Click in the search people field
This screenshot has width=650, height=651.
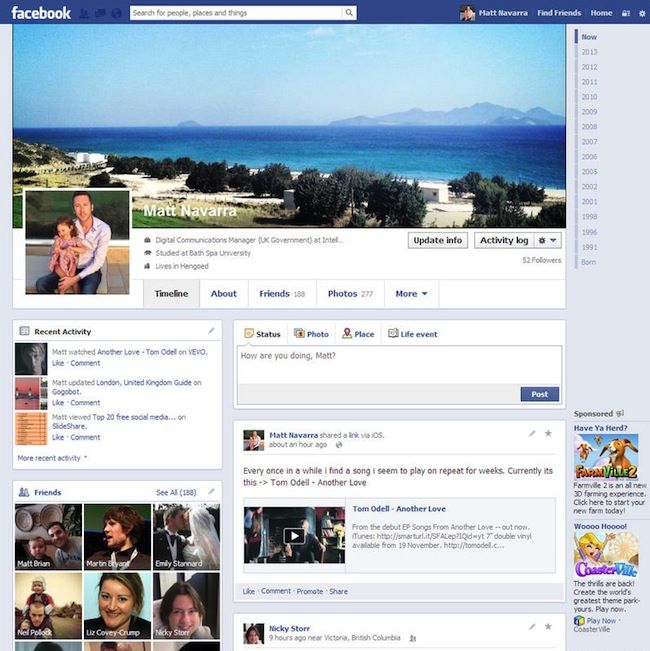(236, 13)
